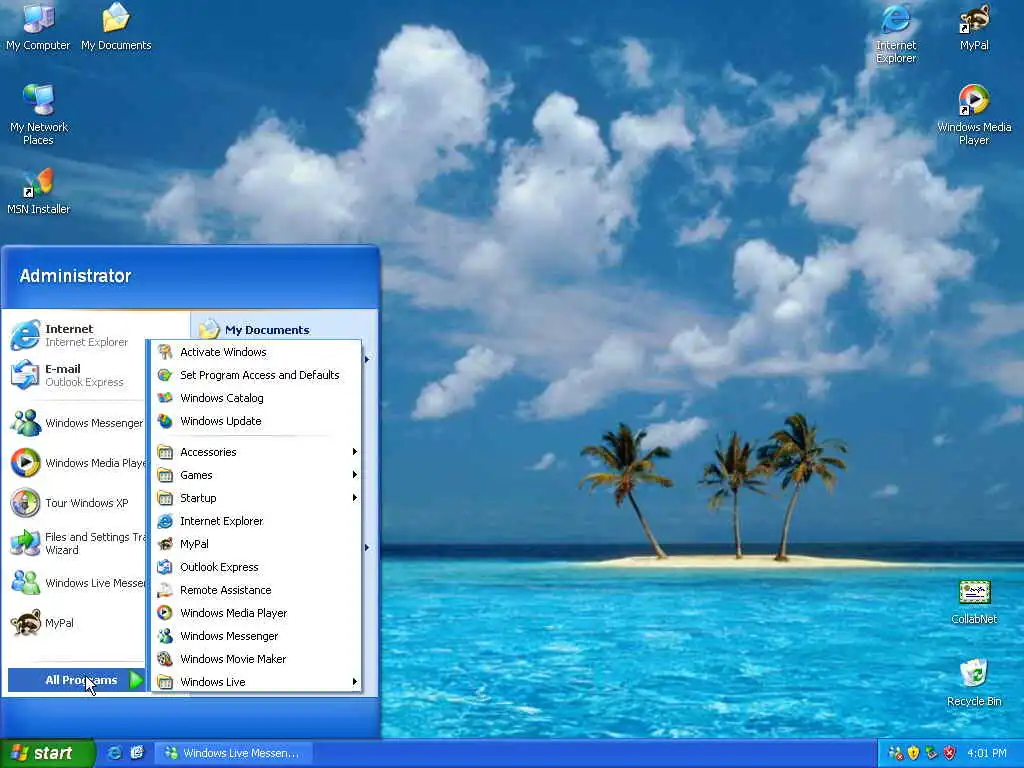Image resolution: width=1024 pixels, height=768 pixels.
Task: Launch Windows Live Messenger from Start menu
Action: pyautogui.click(x=75, y=583)
